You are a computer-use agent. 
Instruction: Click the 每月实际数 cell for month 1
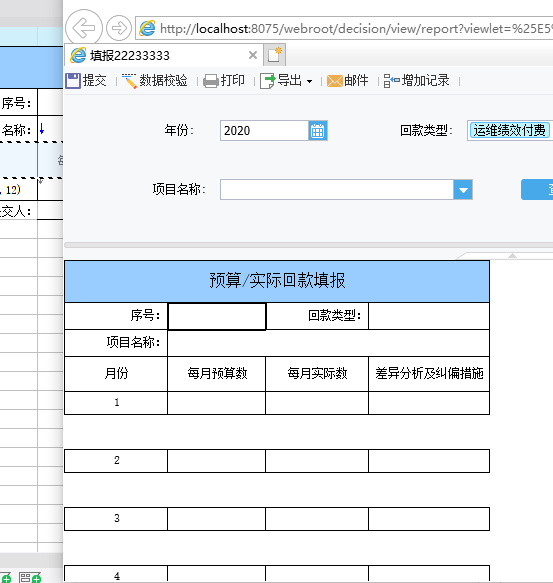(317, 403)
